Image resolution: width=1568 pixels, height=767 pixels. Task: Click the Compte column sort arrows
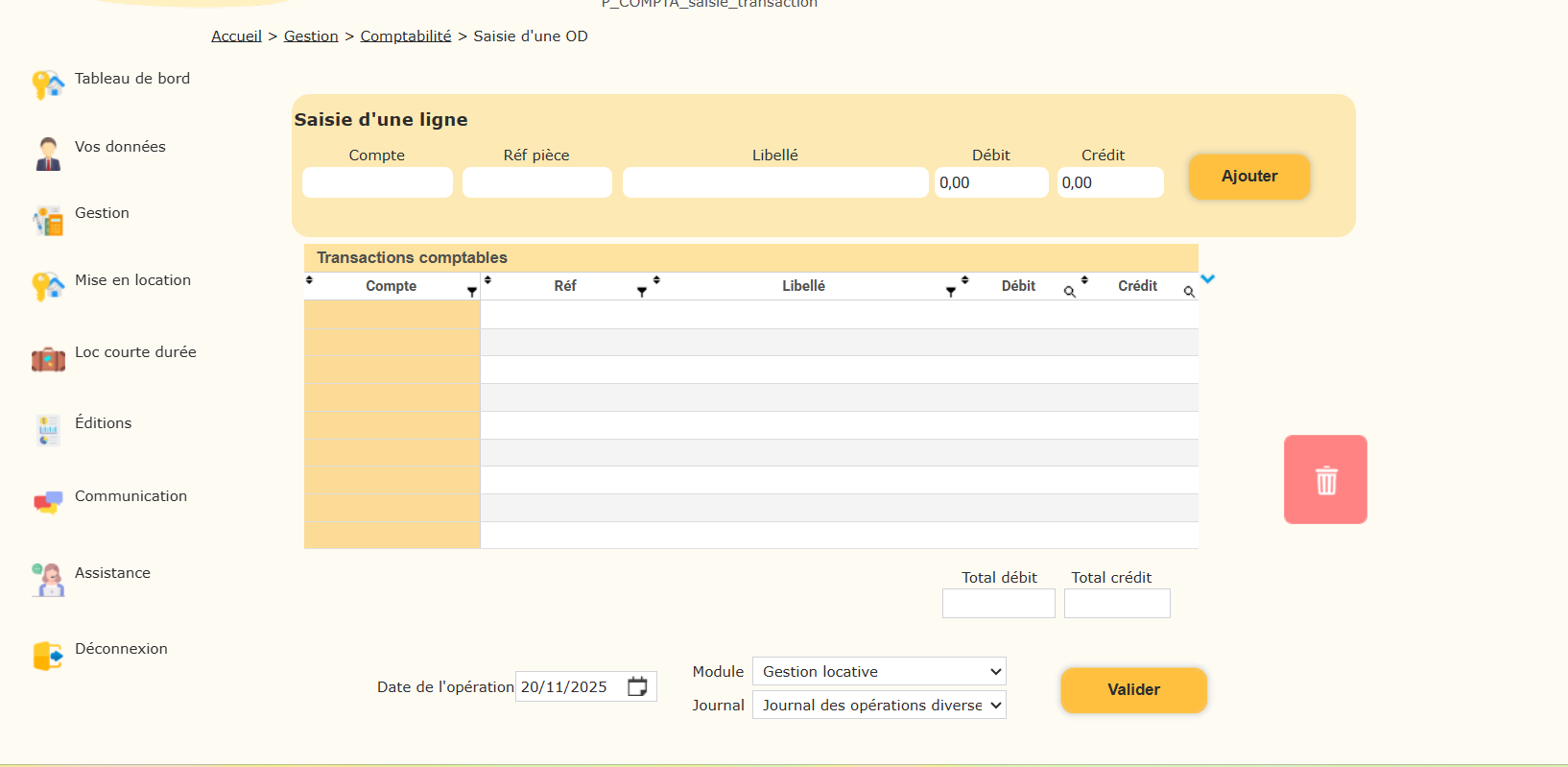pyautogui.click(x=309, y=280)
